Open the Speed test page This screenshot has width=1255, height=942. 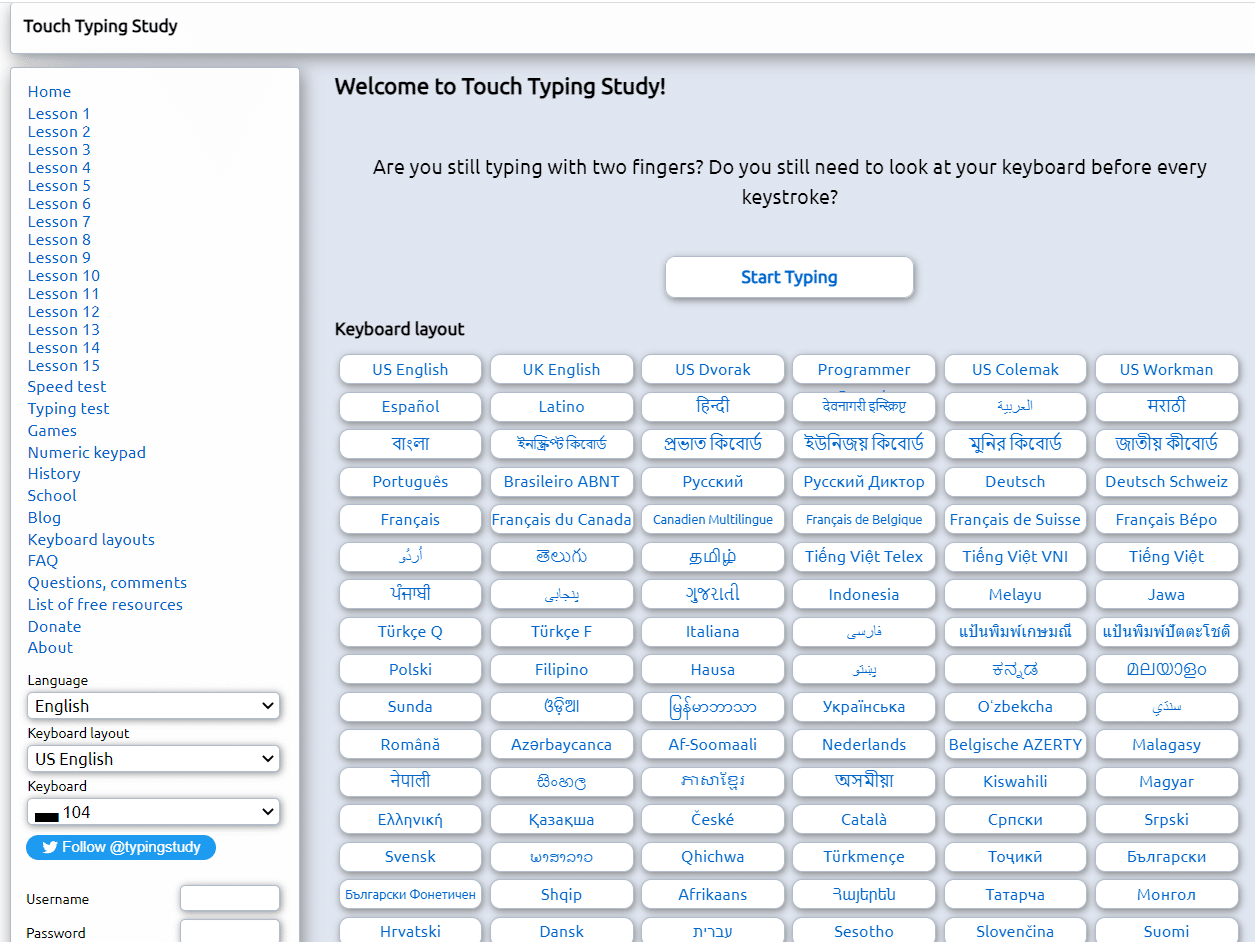point(67,387)
